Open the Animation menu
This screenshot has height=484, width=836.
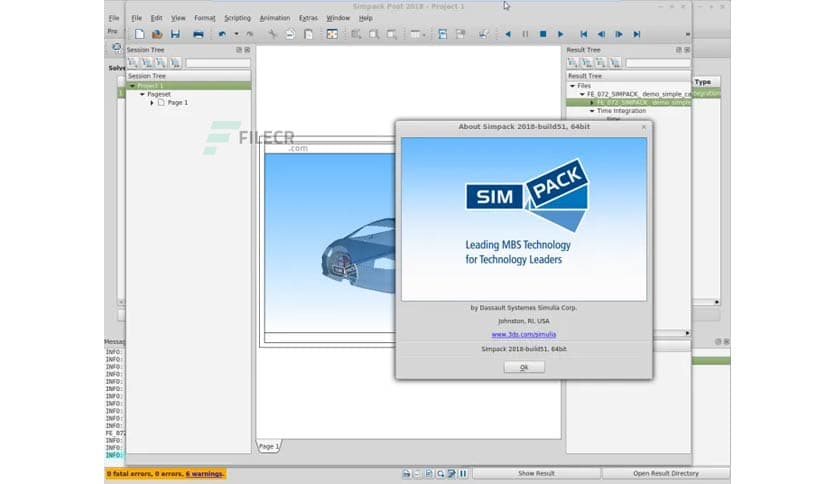(x=275, y=18)
